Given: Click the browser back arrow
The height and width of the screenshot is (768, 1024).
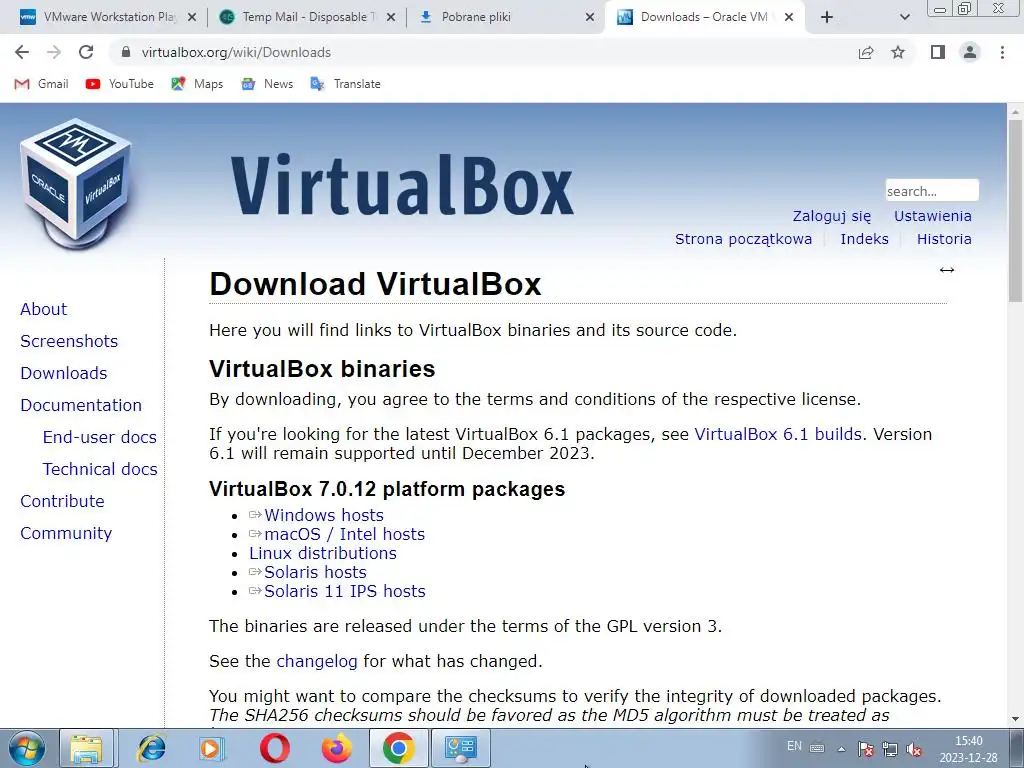Looking at the screenshot, I should coord(22,52).
